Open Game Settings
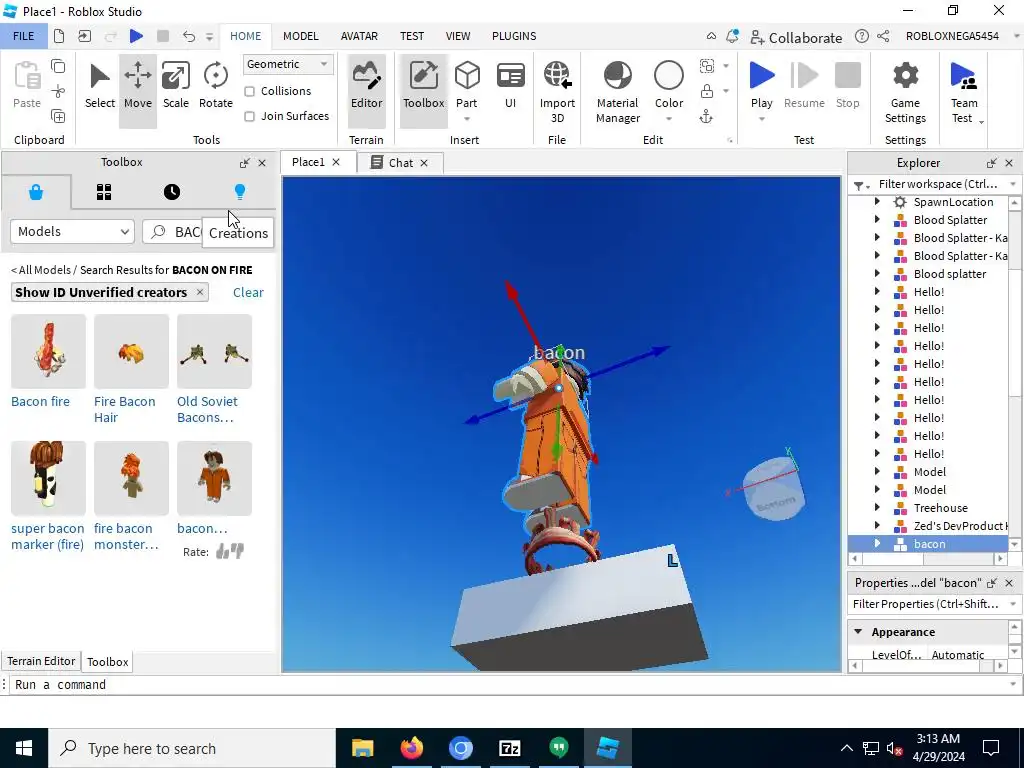The image size is (1024, 768). tap(905, 91)
